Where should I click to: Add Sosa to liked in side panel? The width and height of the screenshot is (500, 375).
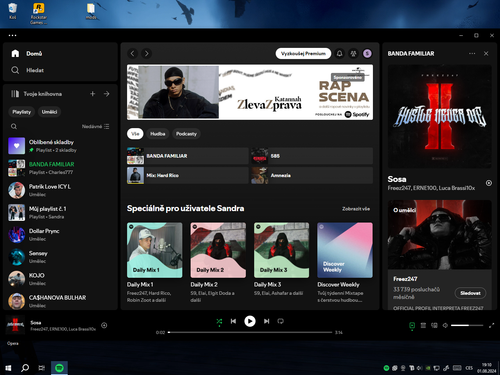coord(489,183)
